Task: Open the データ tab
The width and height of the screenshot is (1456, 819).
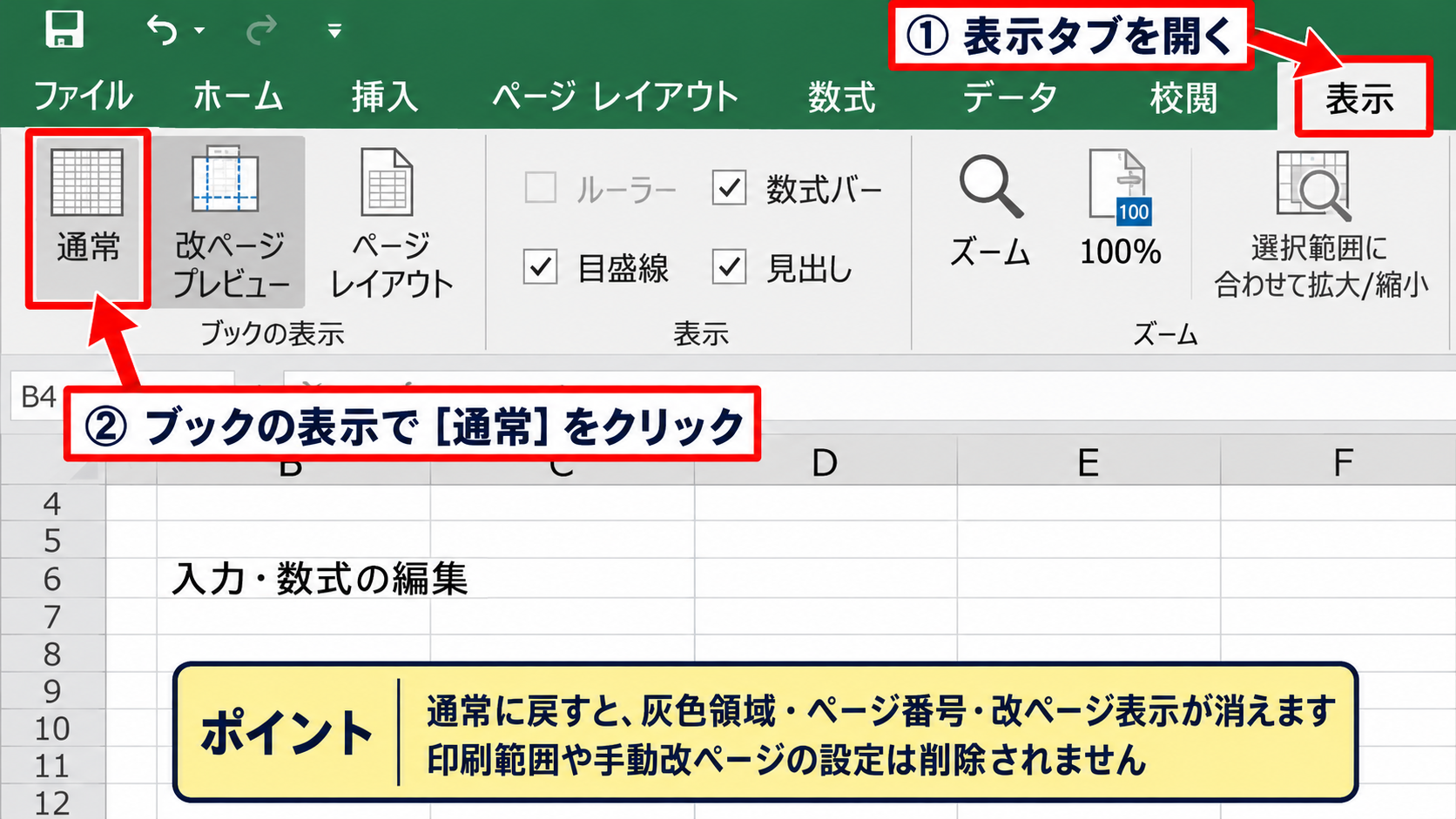Action: coord(1010,97)
